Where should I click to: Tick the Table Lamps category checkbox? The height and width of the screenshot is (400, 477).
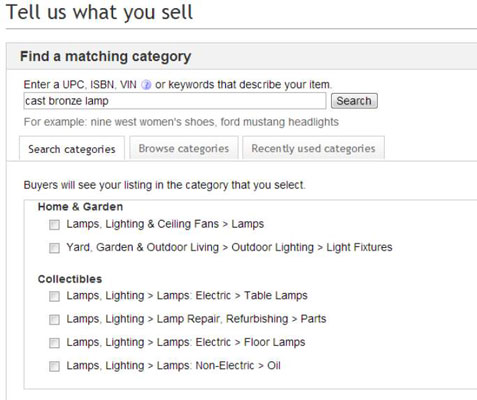point(54,296)
